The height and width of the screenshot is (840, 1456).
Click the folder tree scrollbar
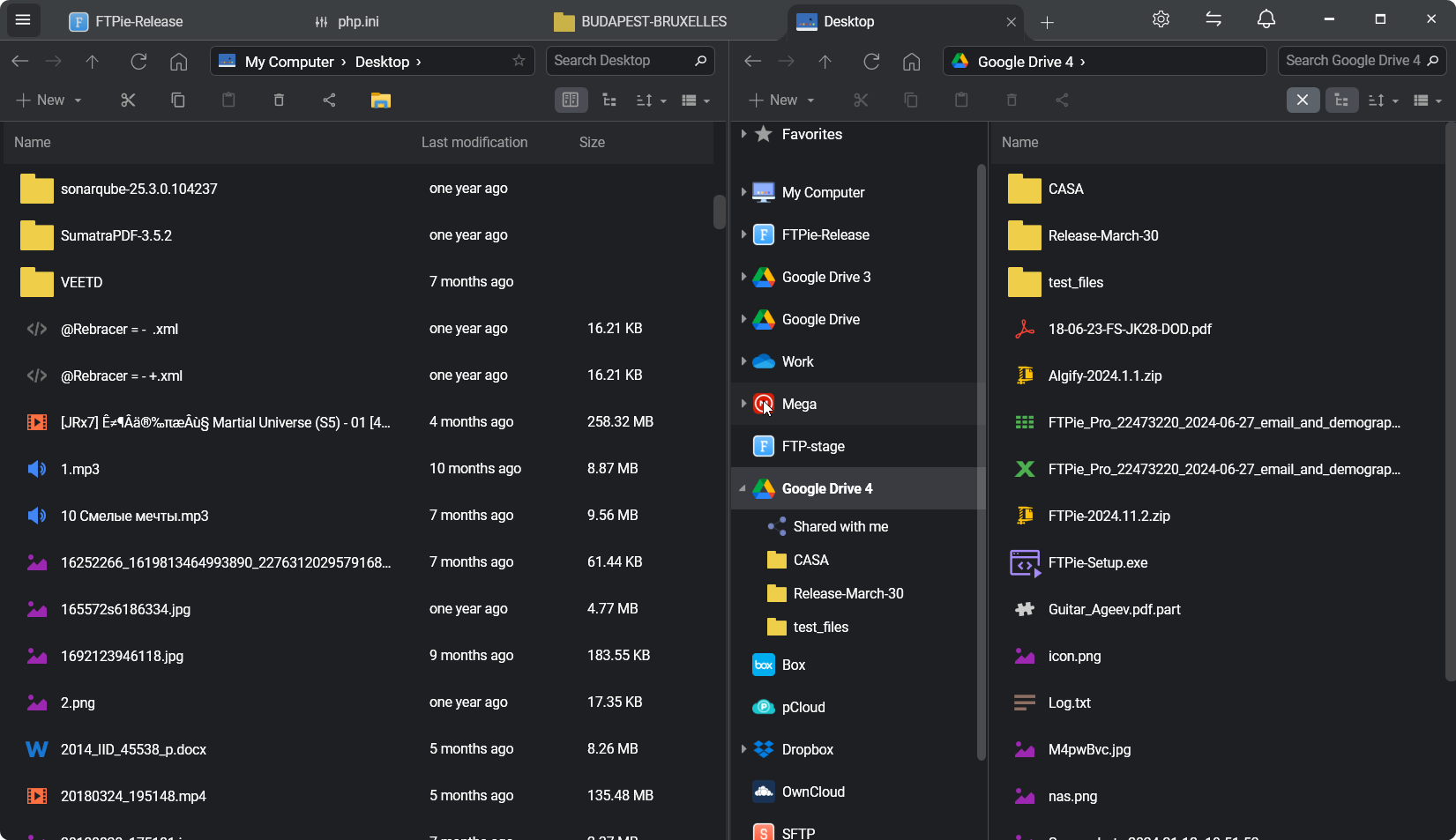click(x=982, y=462)
